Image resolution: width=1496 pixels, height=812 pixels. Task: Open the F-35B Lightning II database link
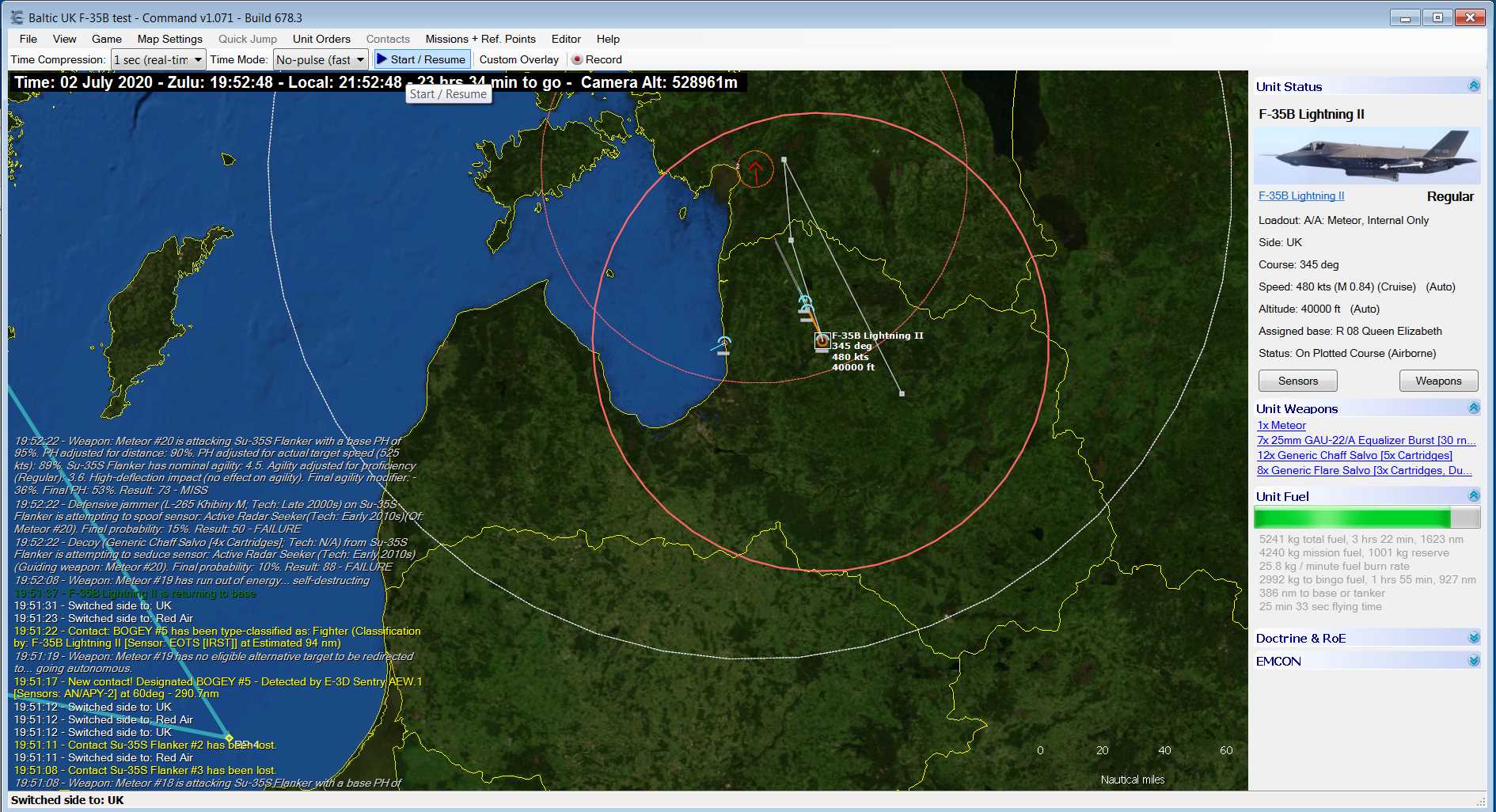1301,195
